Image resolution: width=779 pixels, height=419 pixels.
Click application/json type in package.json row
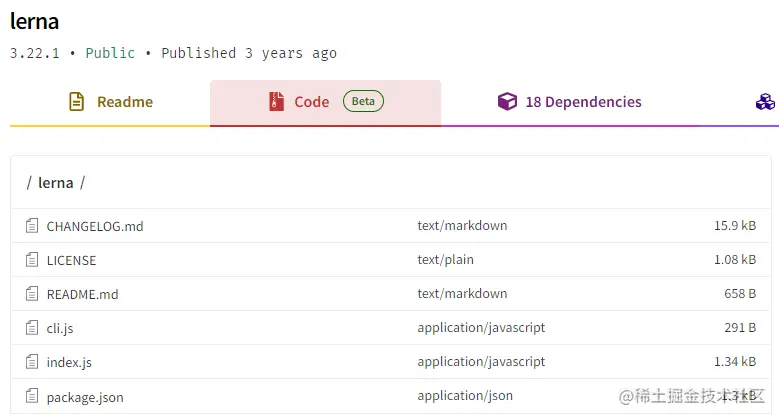(x=465, y=396)
